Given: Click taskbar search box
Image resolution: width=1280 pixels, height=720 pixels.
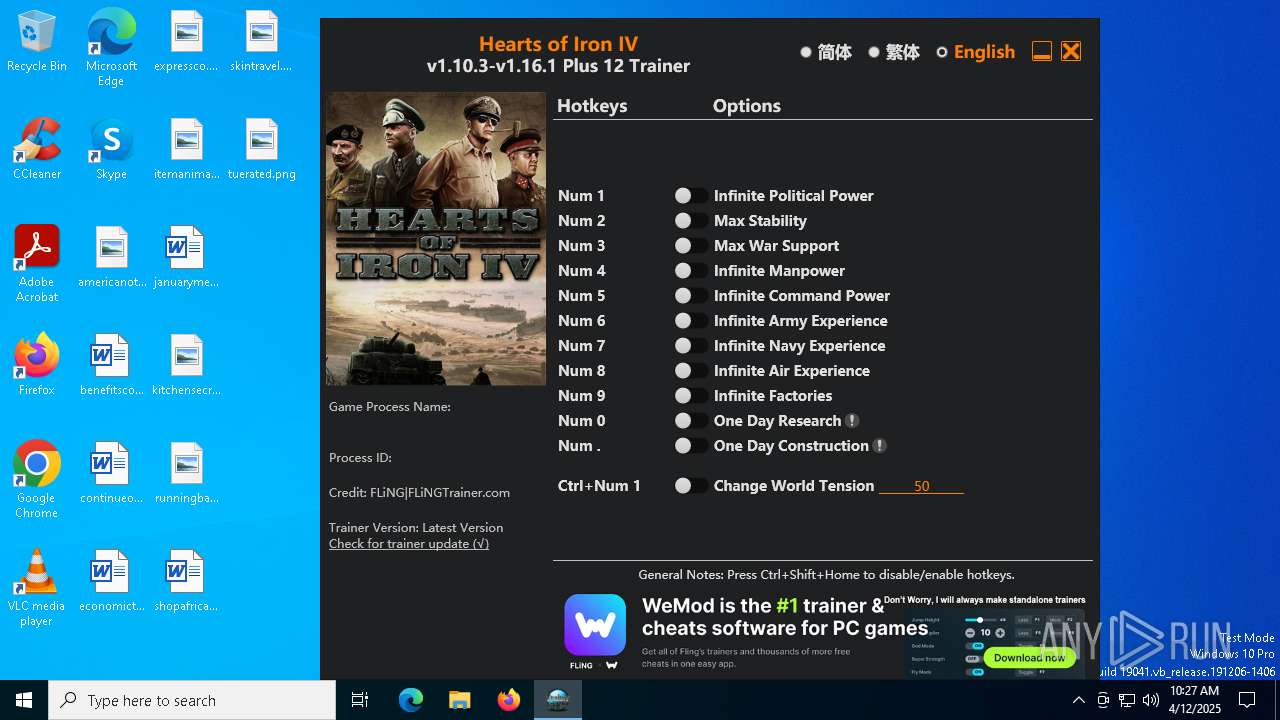Looking at the screenshot, I should coord(192,700).
